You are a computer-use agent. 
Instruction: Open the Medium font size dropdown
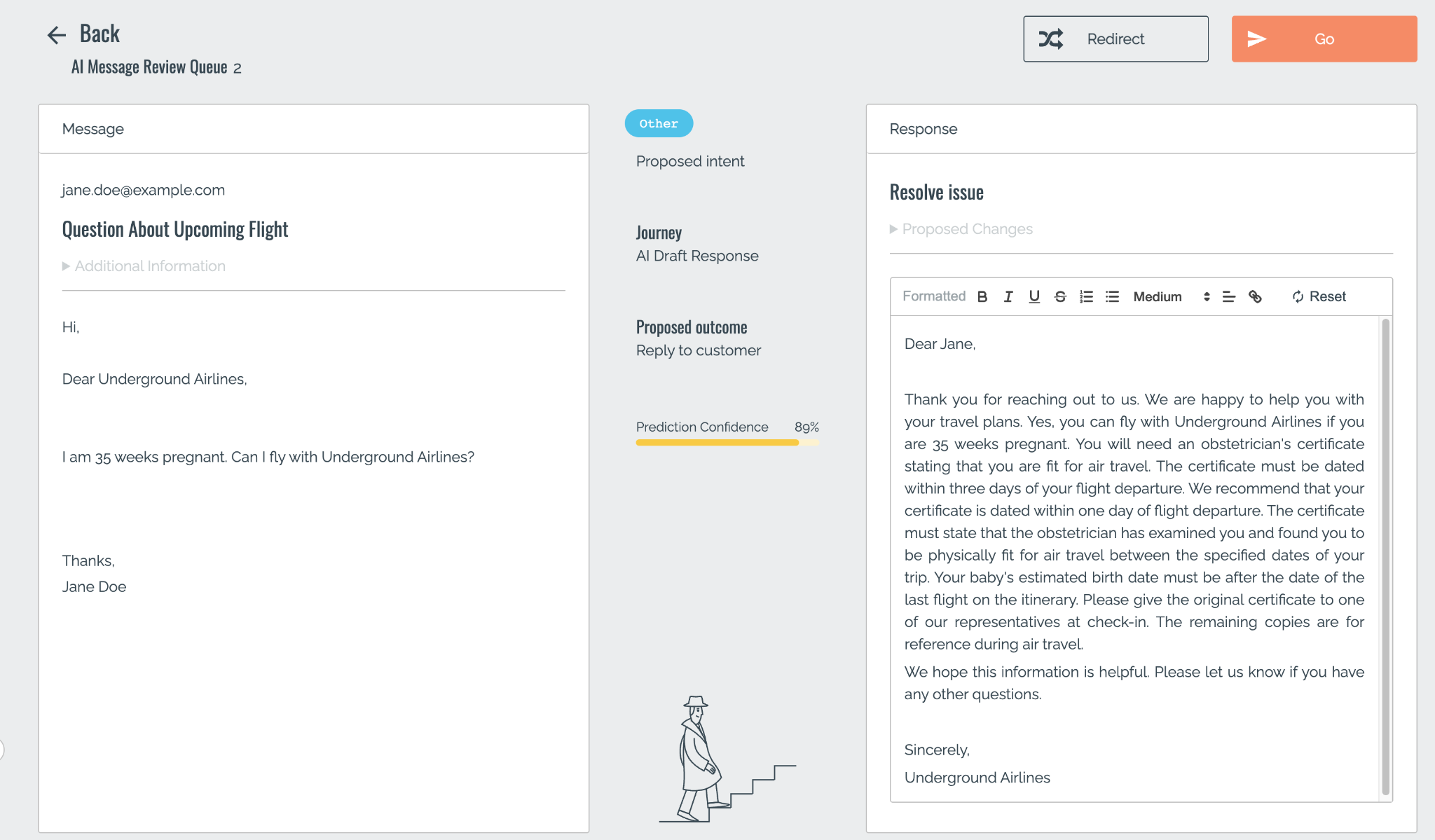[1171, 296]
